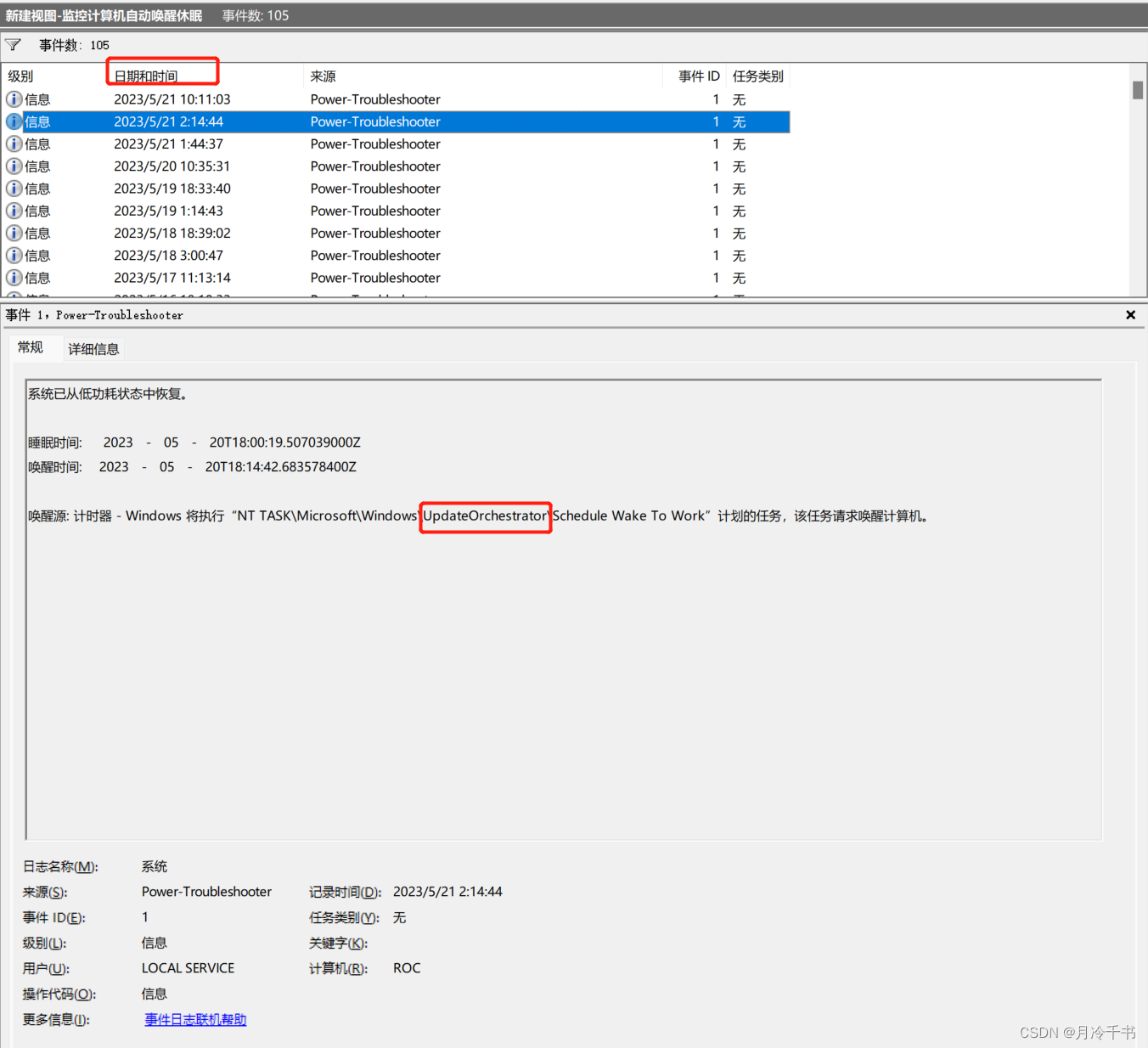This screenshot has height=1048, width=1148.
Task: Click info icon of 2023/5/20 10:35:31 row
Action: pos(14,166)
